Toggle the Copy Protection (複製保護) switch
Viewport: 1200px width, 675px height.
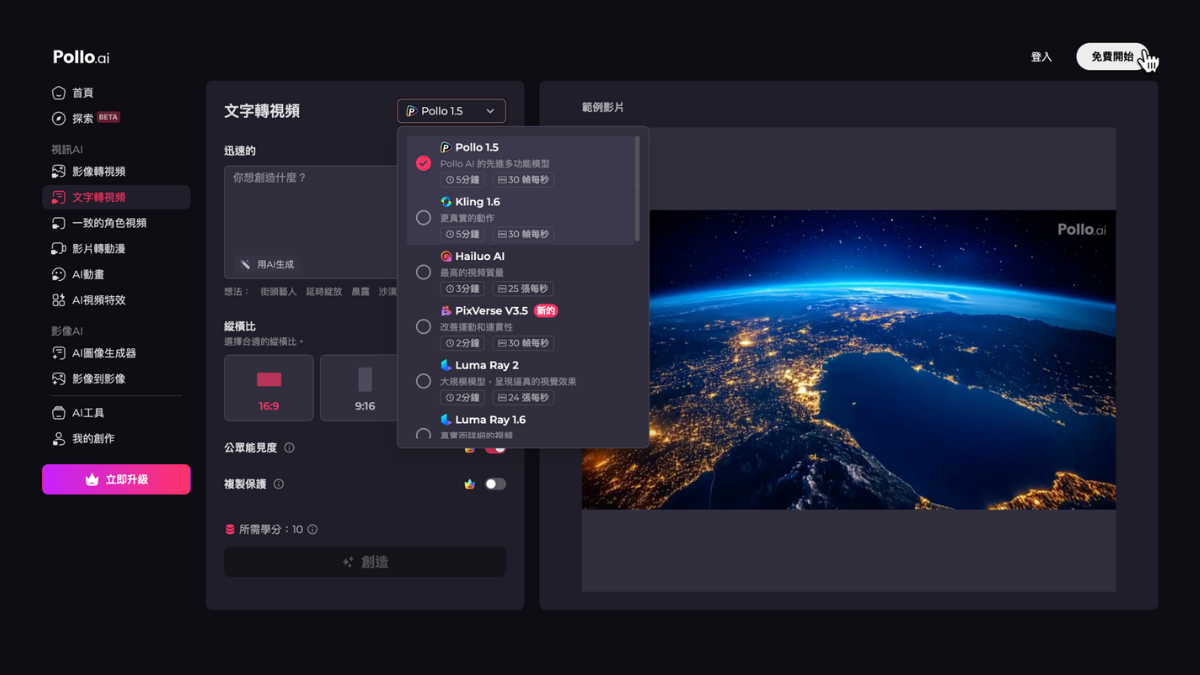495,484
